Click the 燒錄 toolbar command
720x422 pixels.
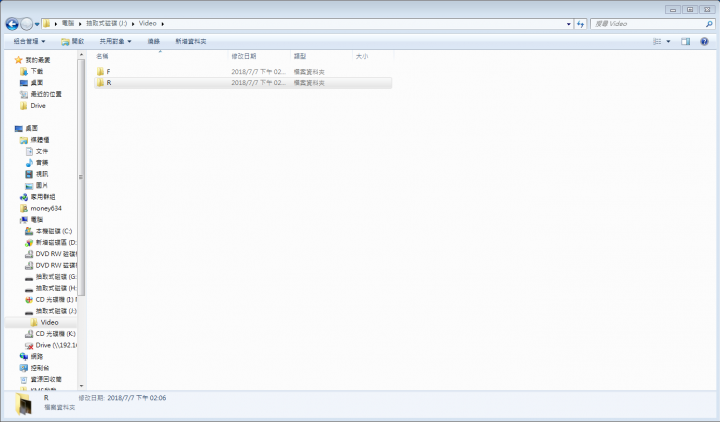click(153, 41)
